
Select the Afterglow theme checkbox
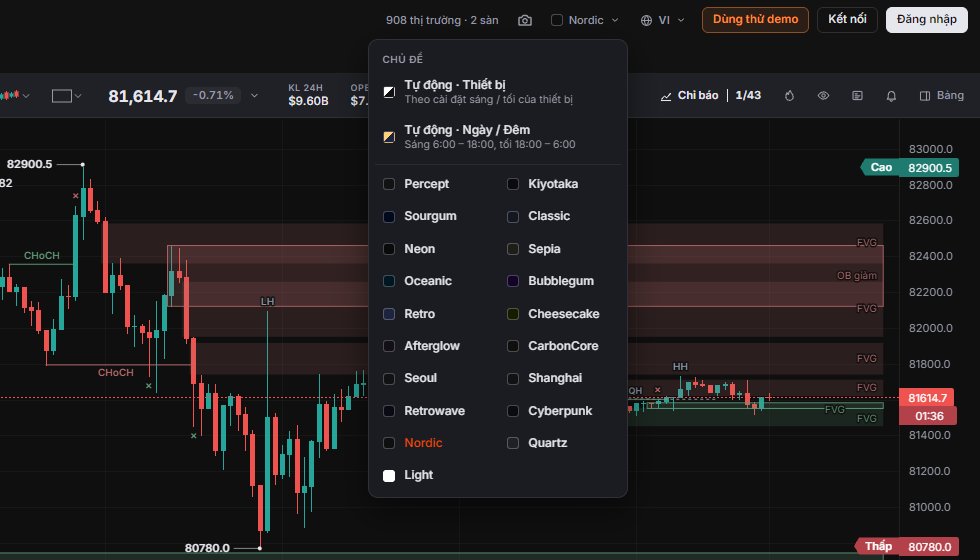[x=389, y=346]
